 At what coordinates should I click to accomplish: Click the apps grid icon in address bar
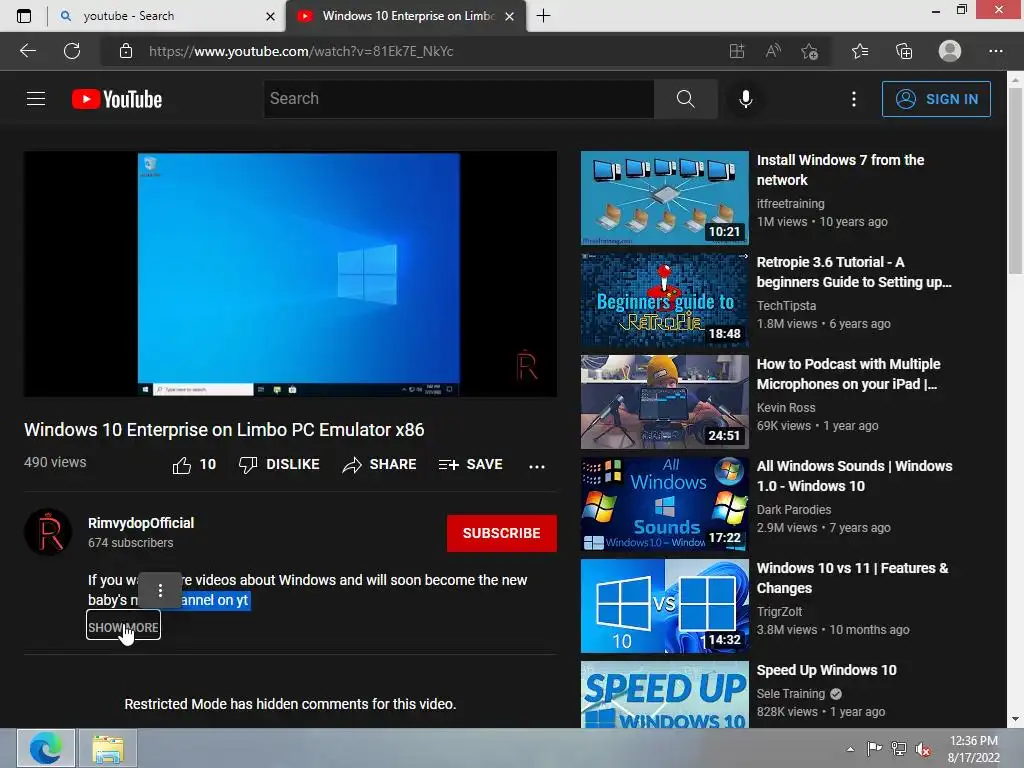[x=737, y=51]
